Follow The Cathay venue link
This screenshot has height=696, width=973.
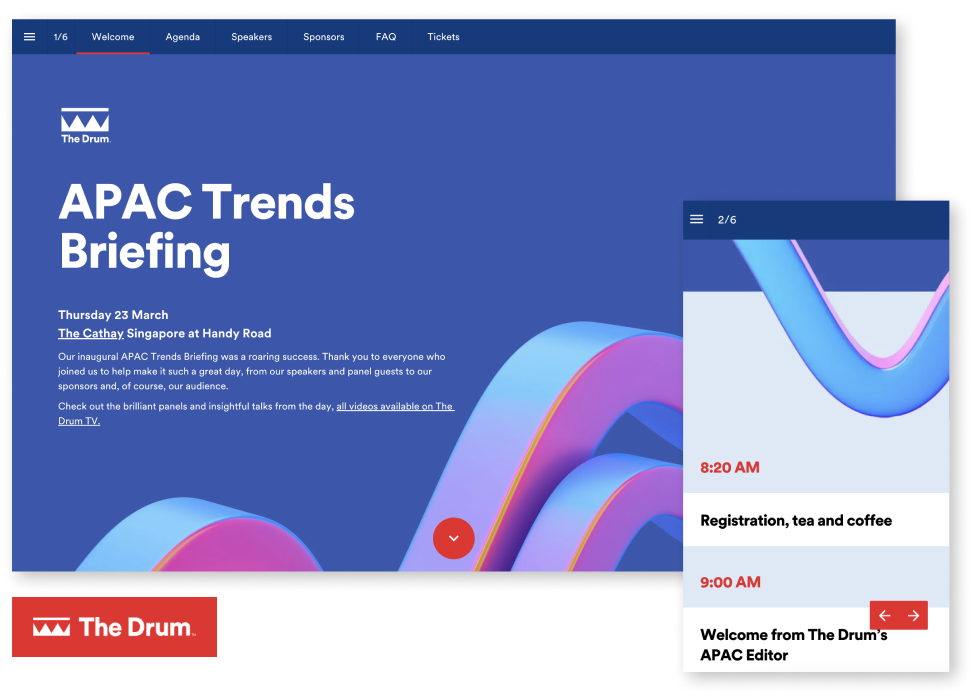click(91, 334)
